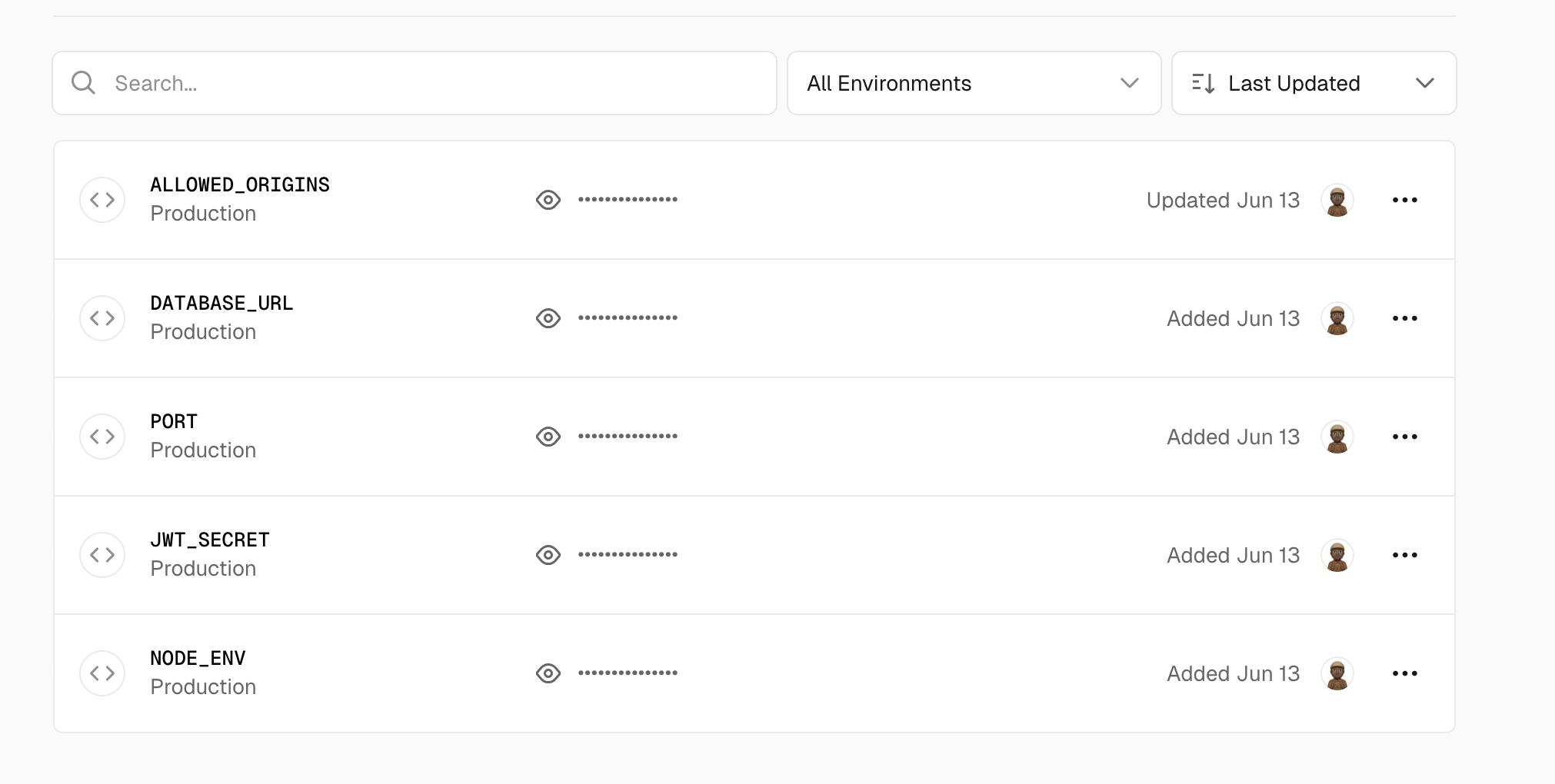Click the Production label under NODE_ENV
This screenshot has width=1555, height=784.
[x=203, y=687]
